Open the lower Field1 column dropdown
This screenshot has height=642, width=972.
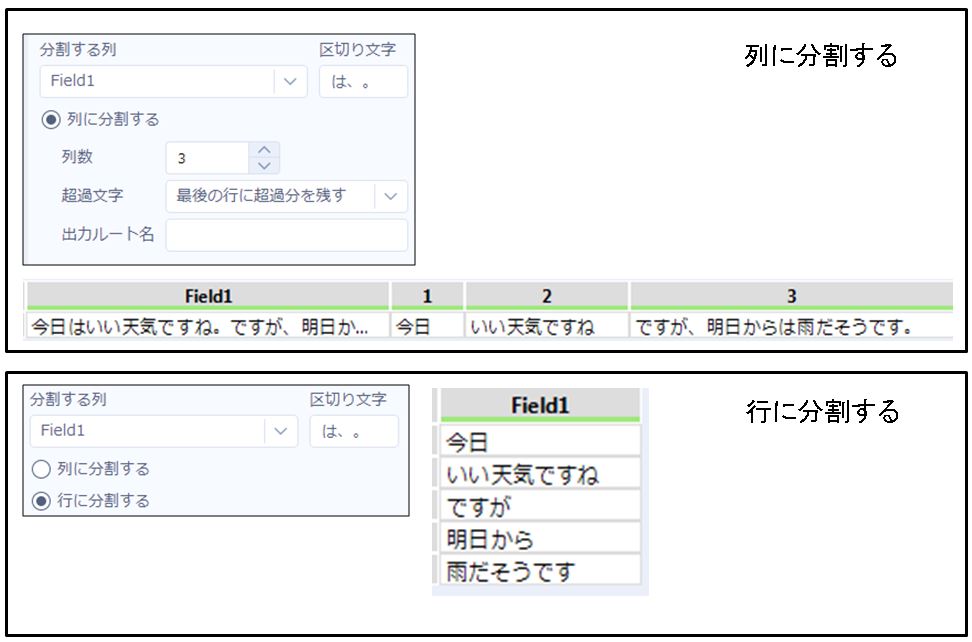pyautogui.click(x=280, y=431)
